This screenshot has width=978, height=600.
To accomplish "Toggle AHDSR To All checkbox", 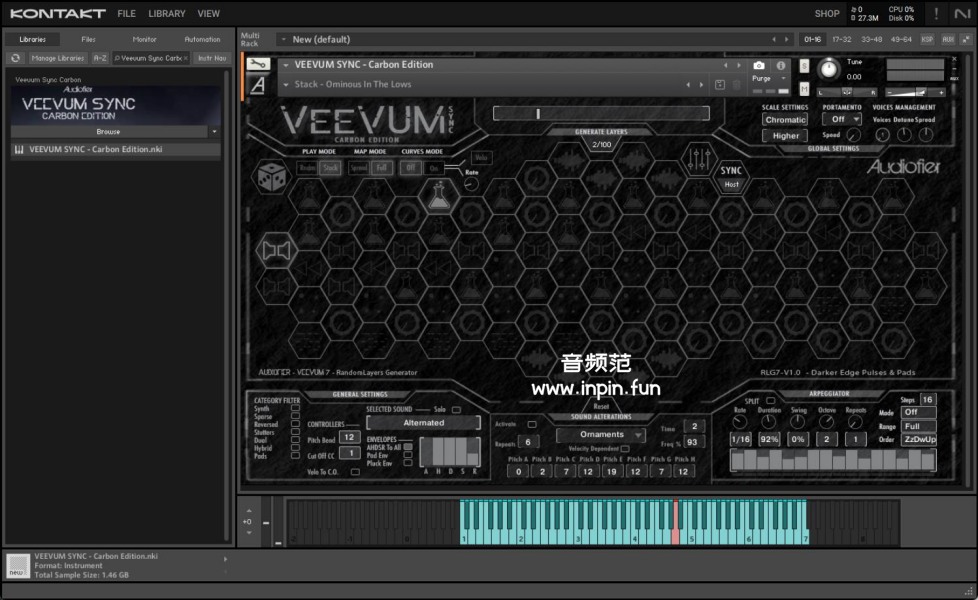I will click(x=408, y=447).
